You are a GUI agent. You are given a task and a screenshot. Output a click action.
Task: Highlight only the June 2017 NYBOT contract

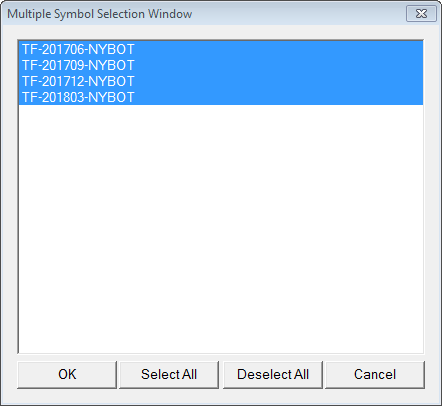[221, 49]
